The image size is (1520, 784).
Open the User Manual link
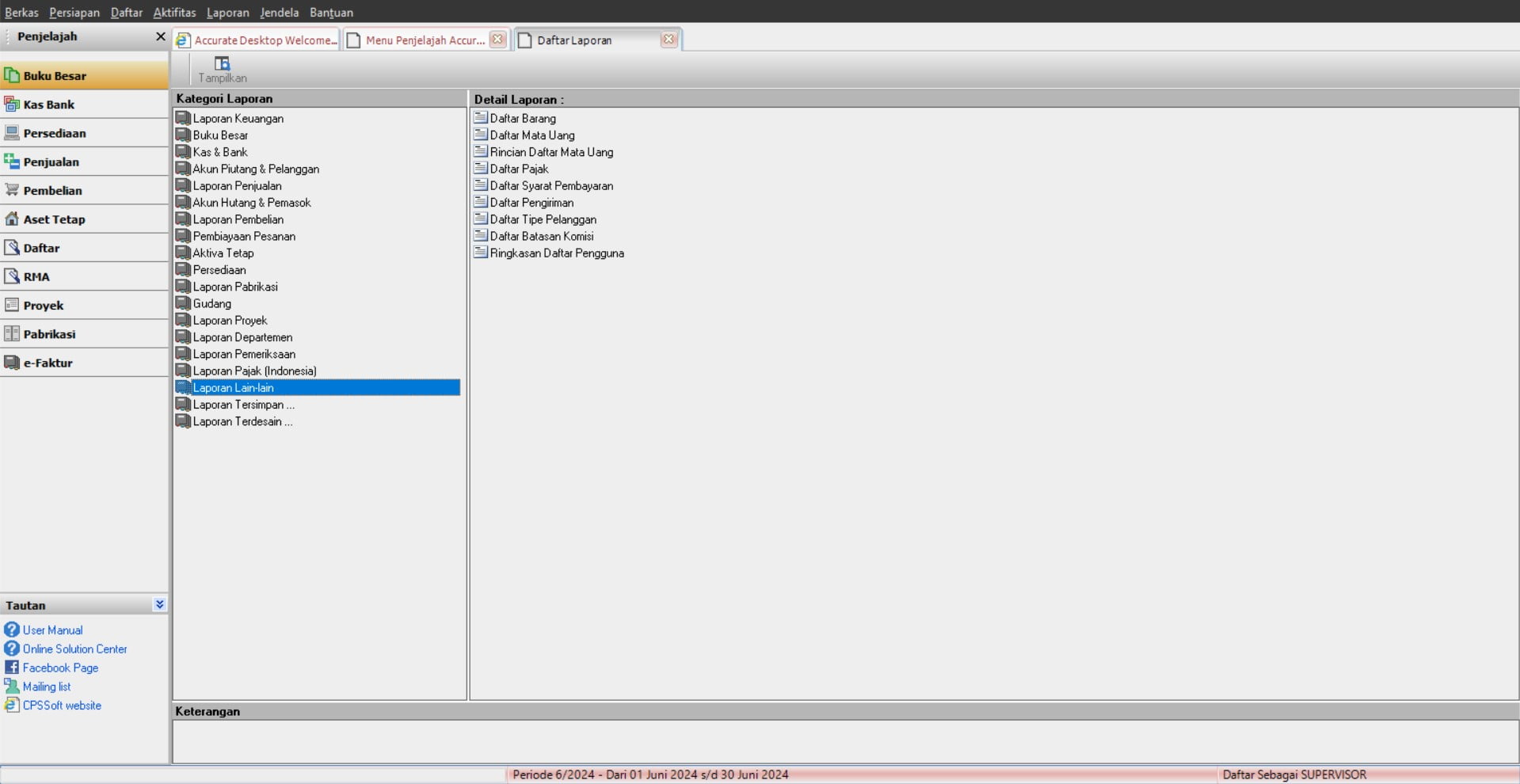pos(52,630)
